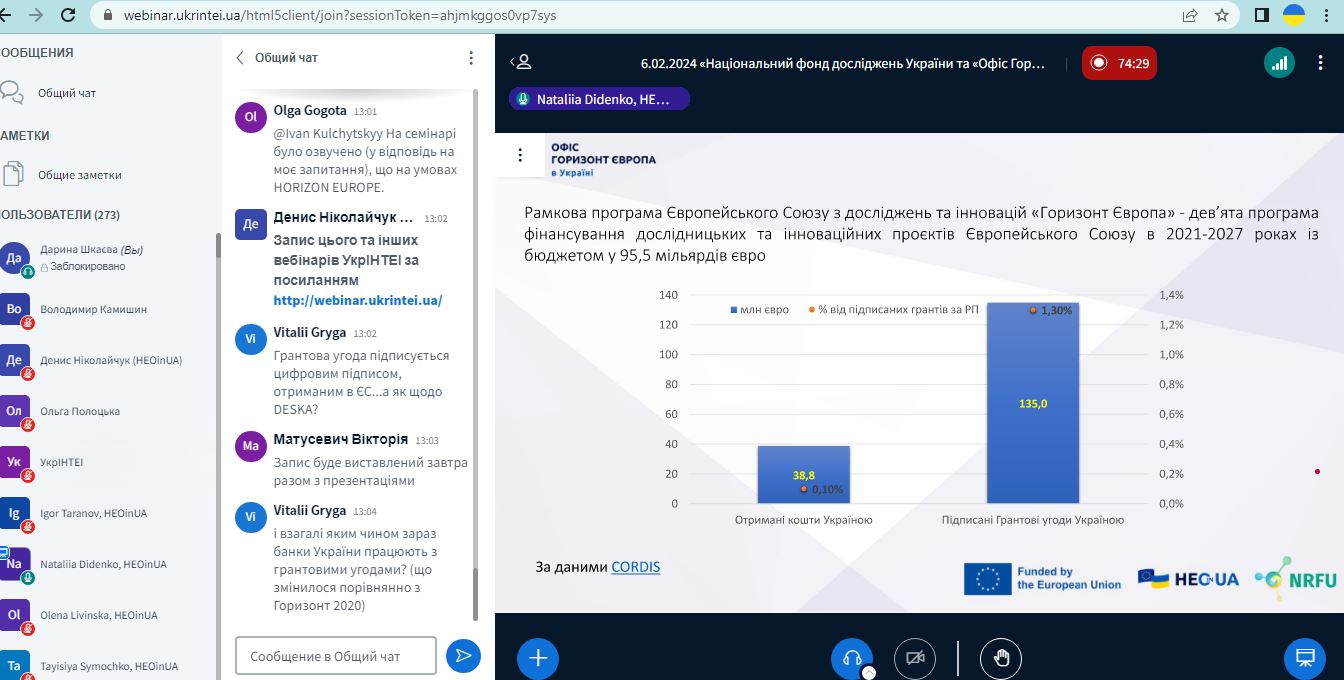Click the 135,0 bar in the chart
Viewport: 1344px width, 680px height.
1033,402
